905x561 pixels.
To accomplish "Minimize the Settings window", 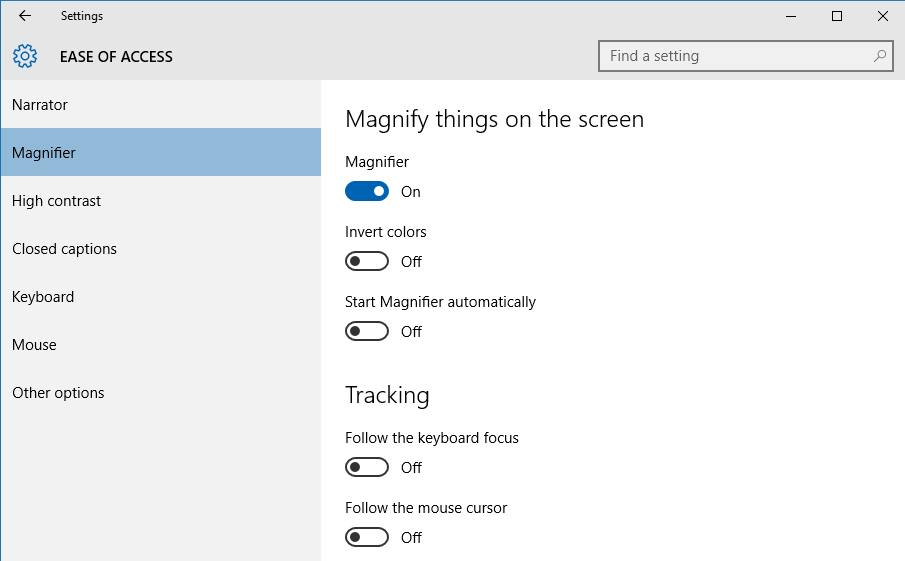I will [791, 16].
